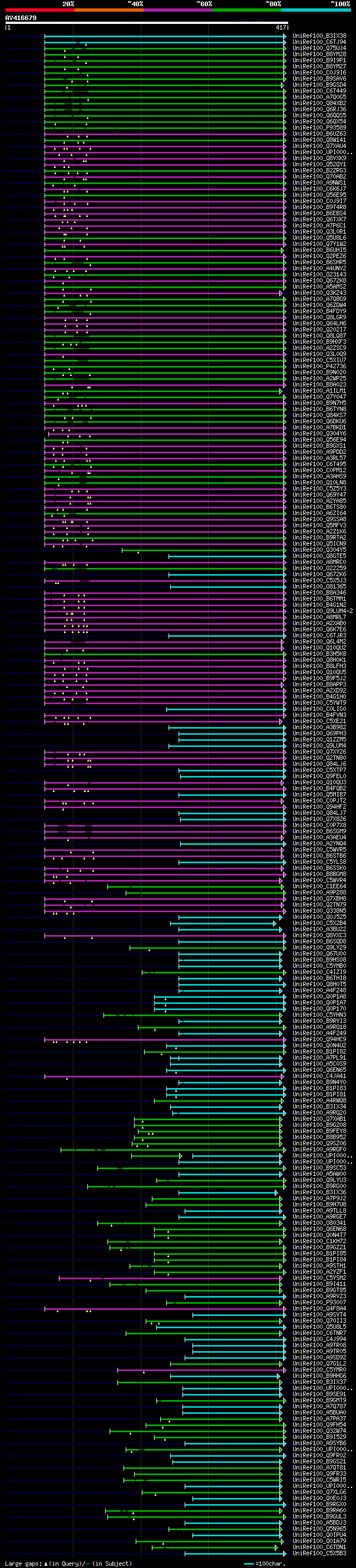Open the UniRef100_P93589 entry
This screenshot has height=1568, width=356.
319,127
